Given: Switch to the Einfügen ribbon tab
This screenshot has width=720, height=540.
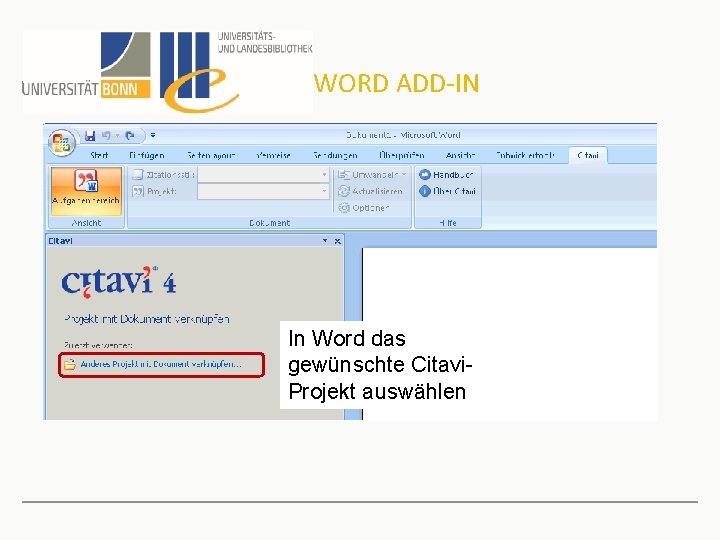Looking at the screenshot, I should tap(146, 155).
